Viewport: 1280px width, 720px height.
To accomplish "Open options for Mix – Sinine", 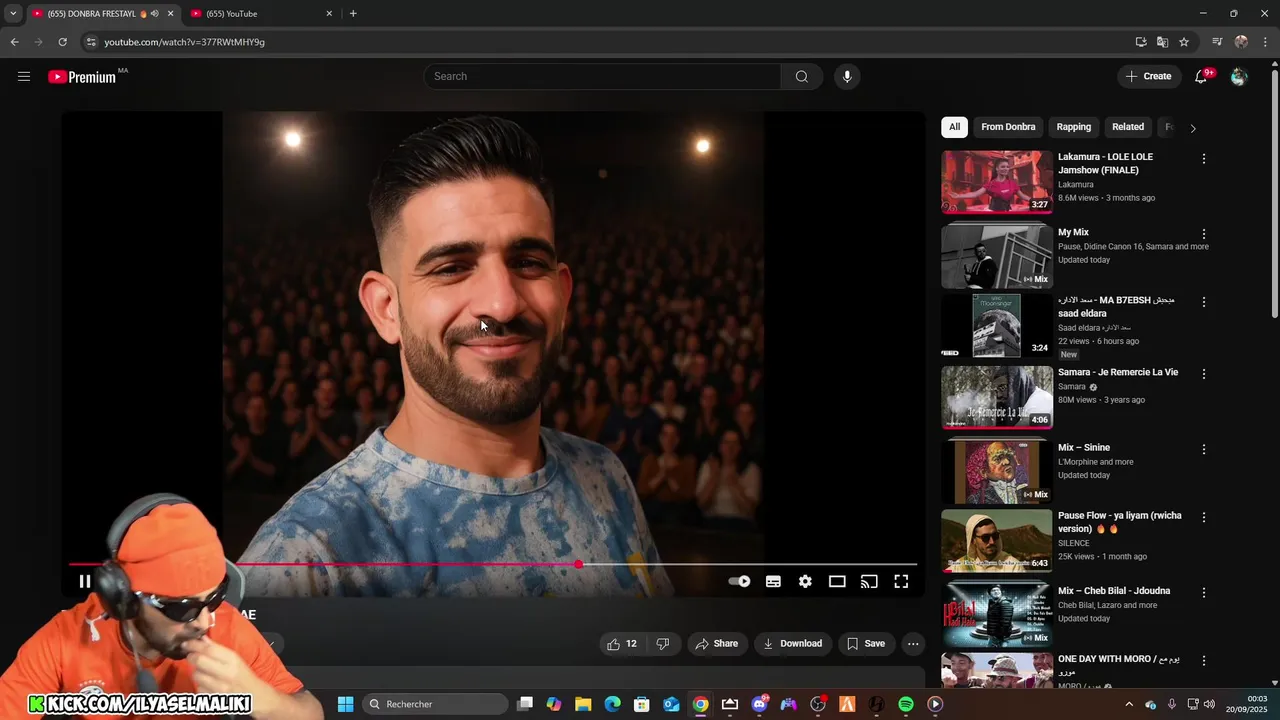I will (1204, 450).
